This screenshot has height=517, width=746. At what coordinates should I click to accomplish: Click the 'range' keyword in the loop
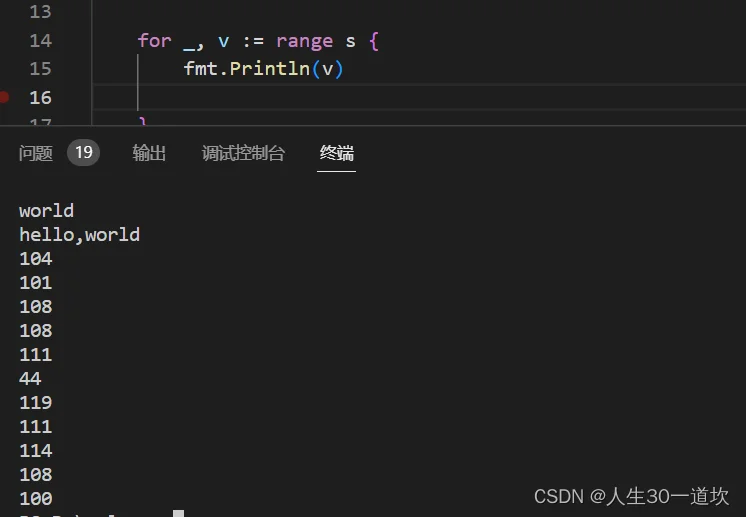304,42
